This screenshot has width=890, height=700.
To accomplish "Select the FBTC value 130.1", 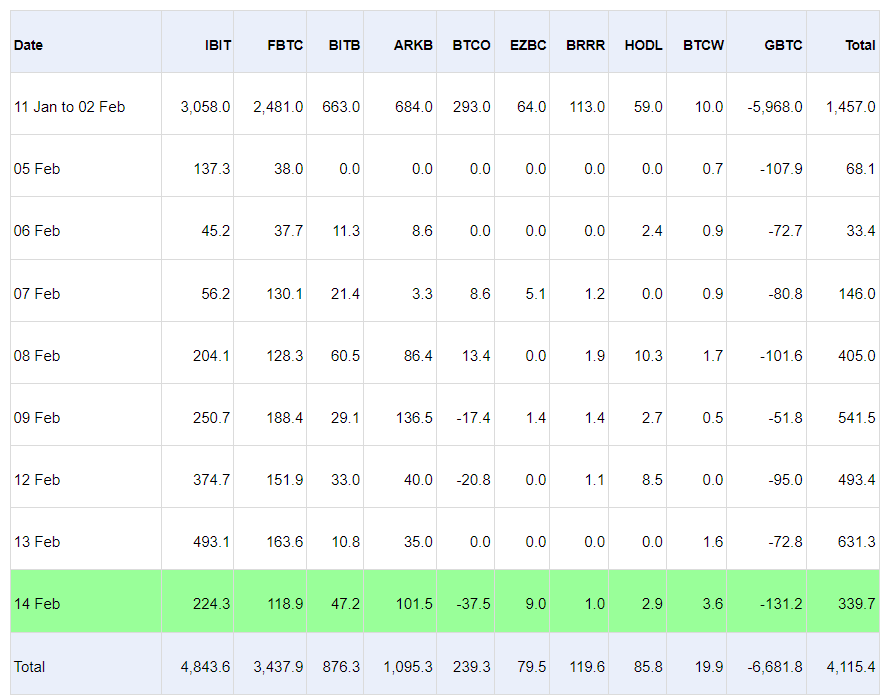I will [285, 294].
